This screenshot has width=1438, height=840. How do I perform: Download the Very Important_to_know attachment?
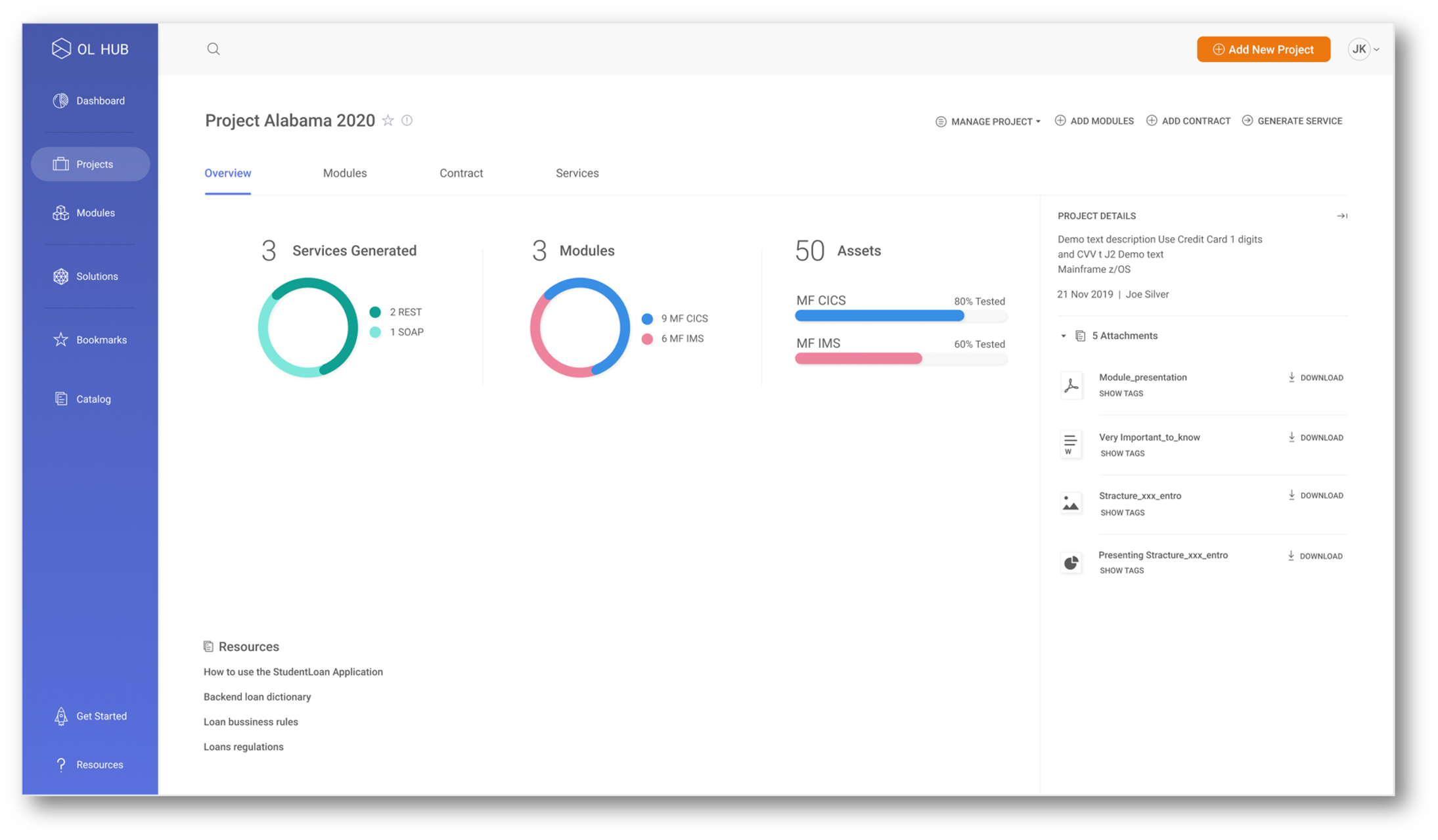pos(1316,437)
